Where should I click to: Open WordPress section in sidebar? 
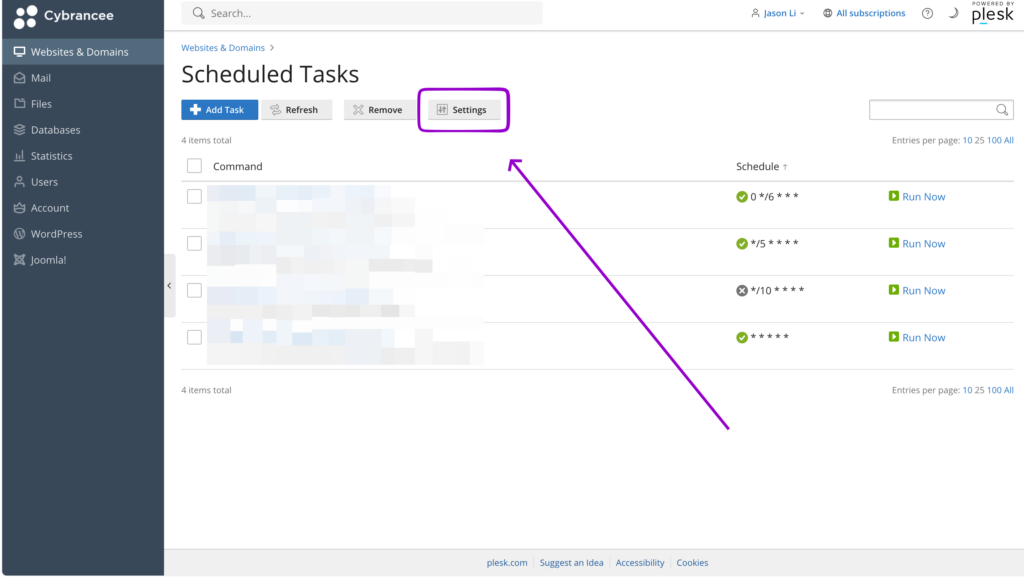[83, 234]
